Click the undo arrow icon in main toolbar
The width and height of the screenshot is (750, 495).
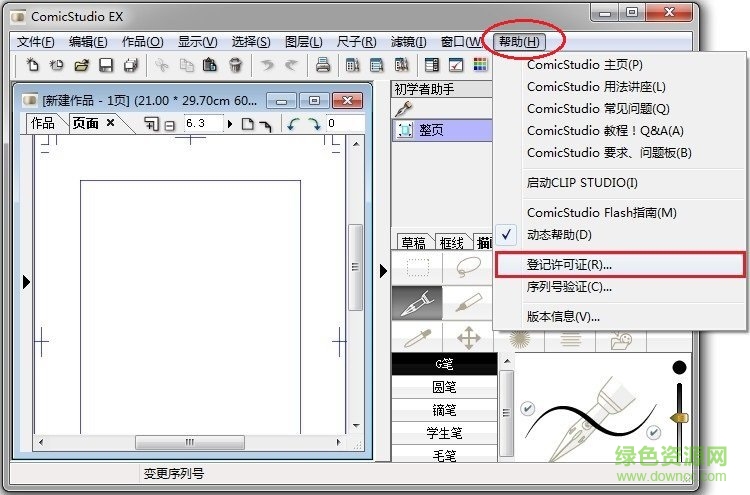(267, 65)
